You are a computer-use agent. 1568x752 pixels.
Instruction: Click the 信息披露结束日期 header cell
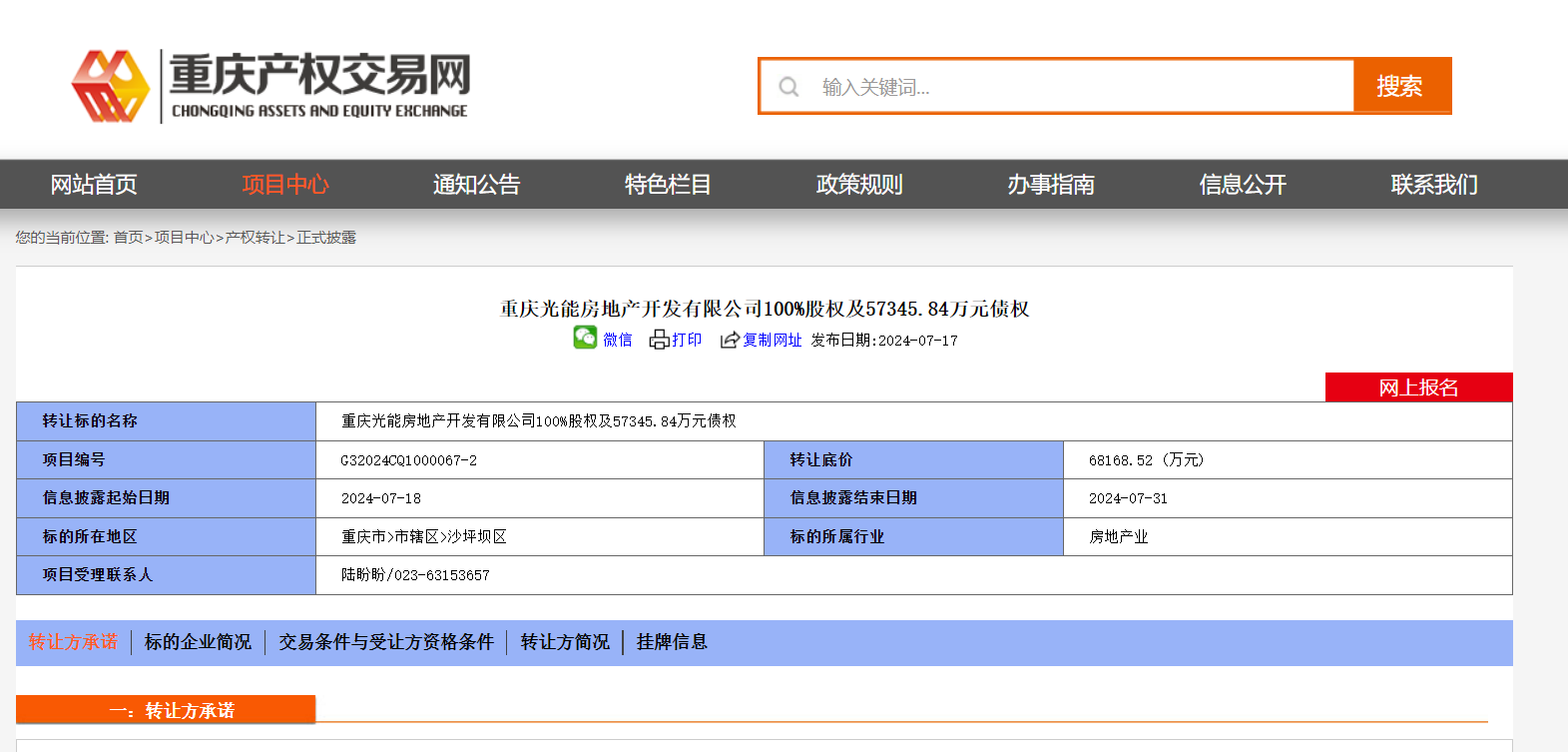coord(914,498)
